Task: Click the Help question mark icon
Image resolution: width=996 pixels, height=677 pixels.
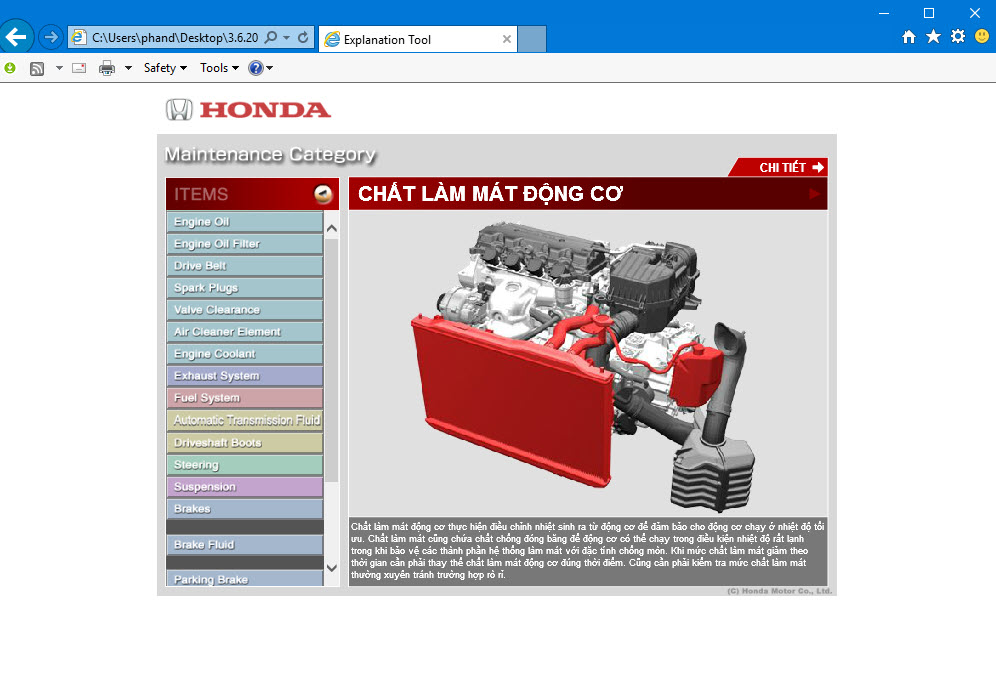Action: click(256, 68)
